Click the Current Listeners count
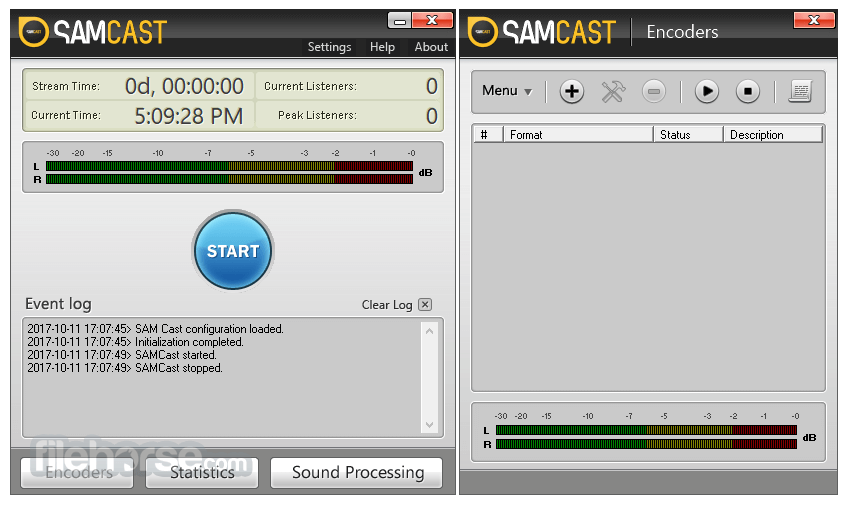848x507 pixels. [x=431, y=86]
